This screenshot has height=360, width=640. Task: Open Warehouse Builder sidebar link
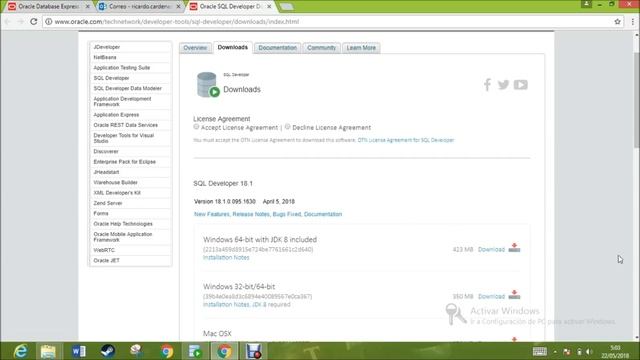[x=116, y=182]
